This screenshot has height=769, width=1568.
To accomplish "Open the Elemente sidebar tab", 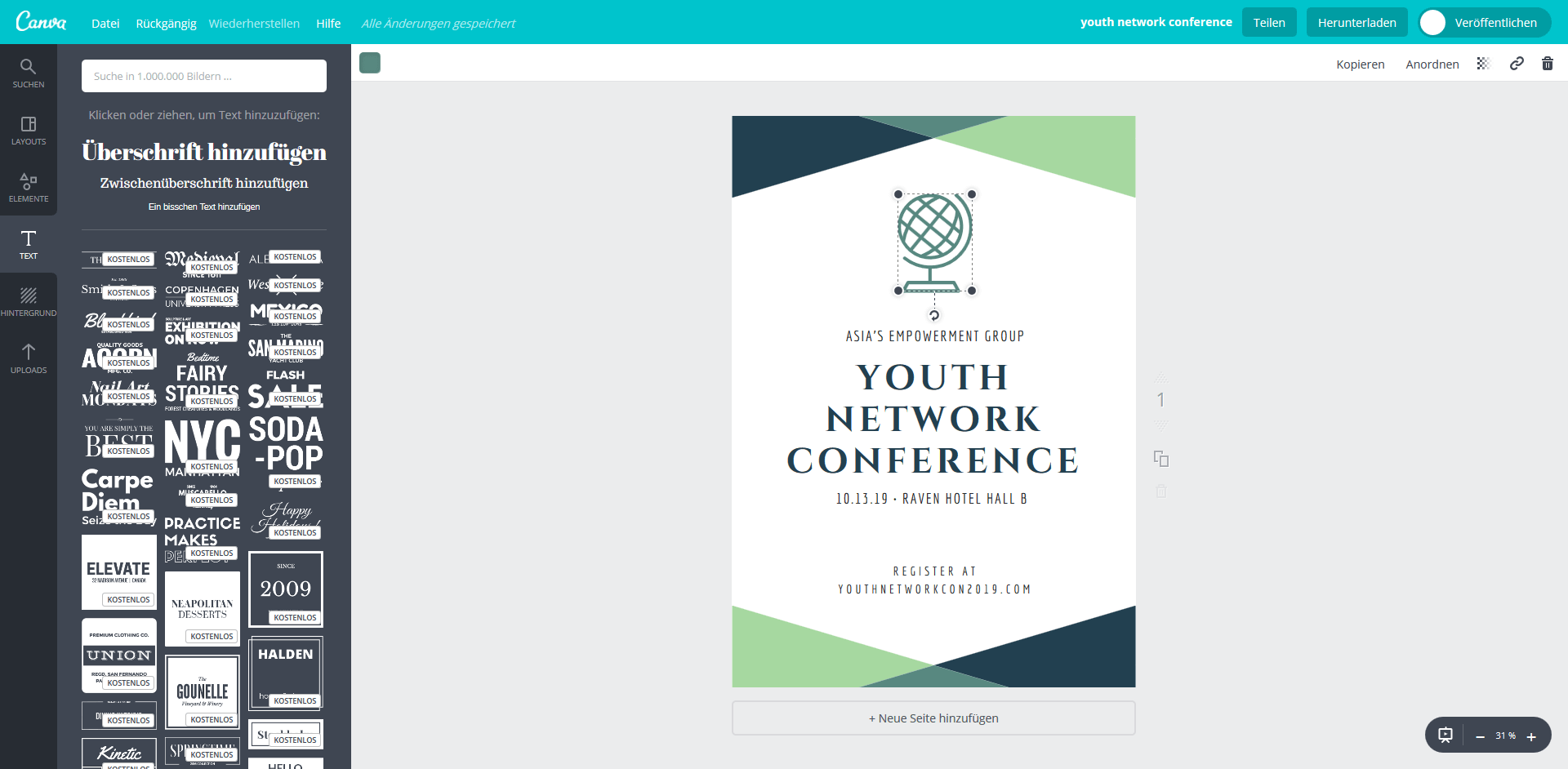I will pos(29,187).
